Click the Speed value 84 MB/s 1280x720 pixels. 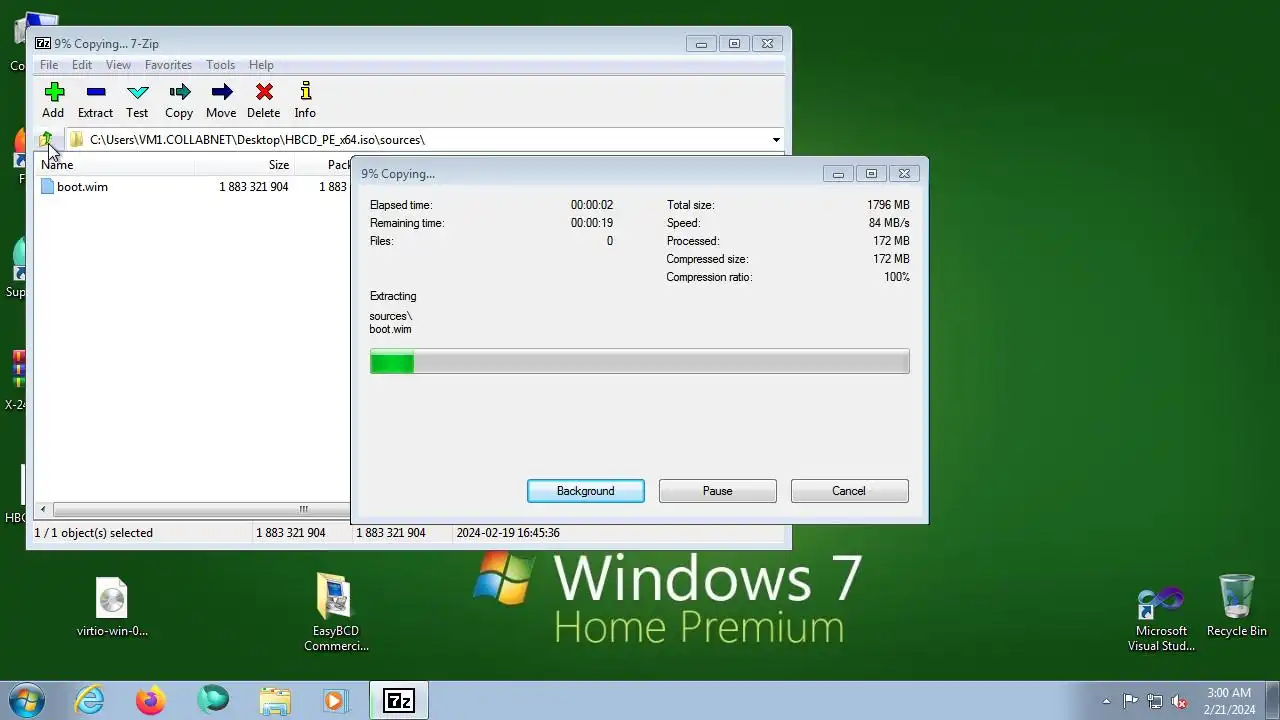(889, 223)
